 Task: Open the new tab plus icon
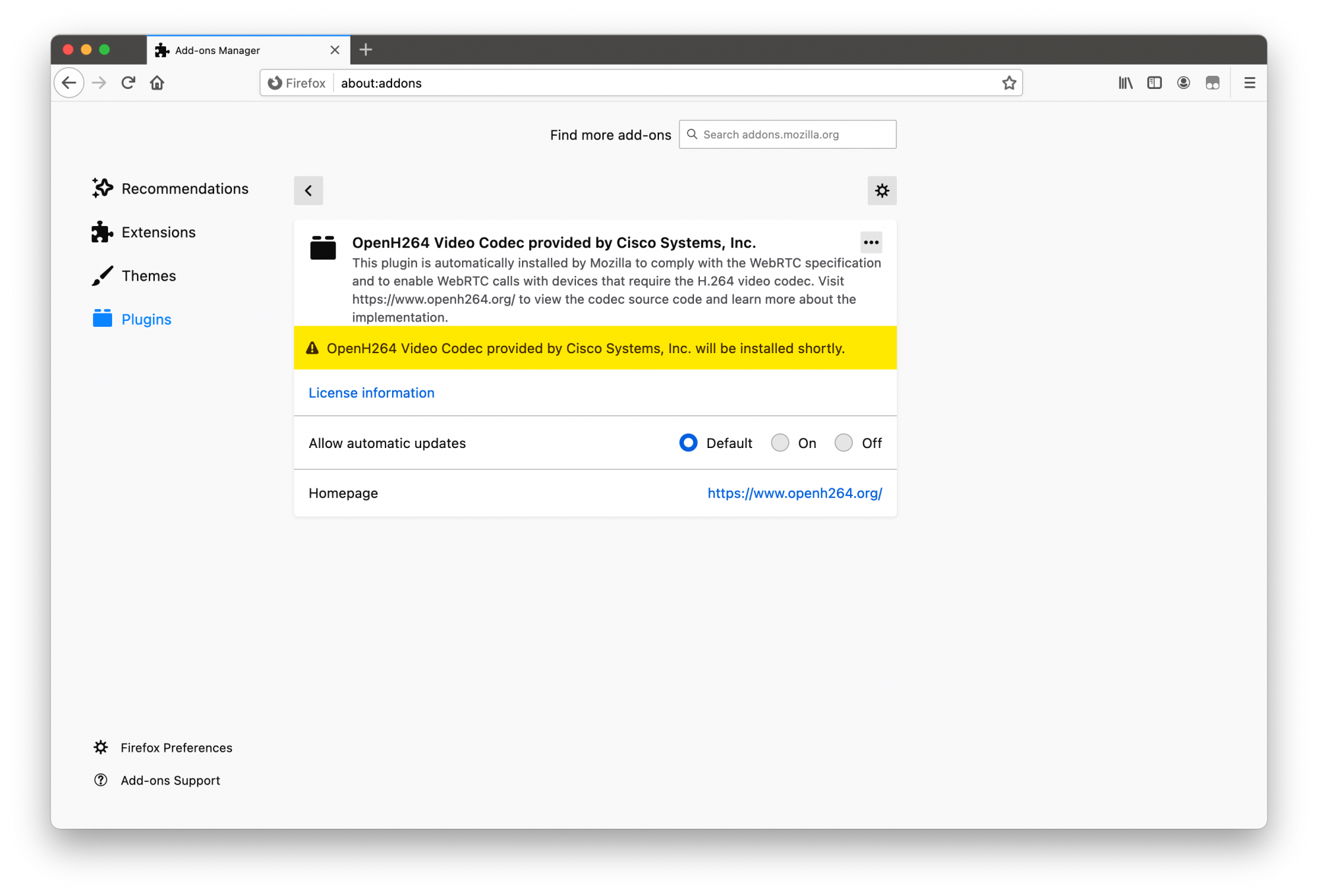[366, 49]
